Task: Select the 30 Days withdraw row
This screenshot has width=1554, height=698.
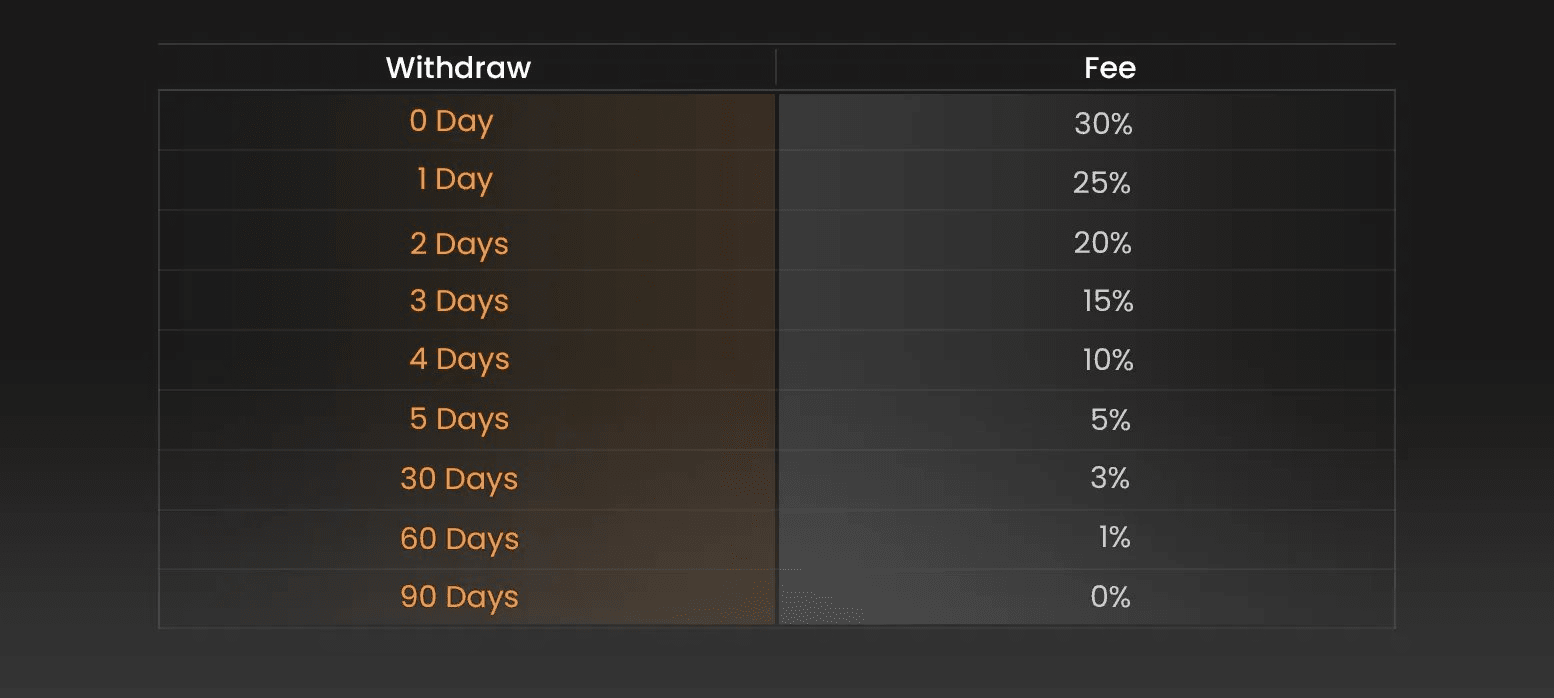Action: click(459, 479)
